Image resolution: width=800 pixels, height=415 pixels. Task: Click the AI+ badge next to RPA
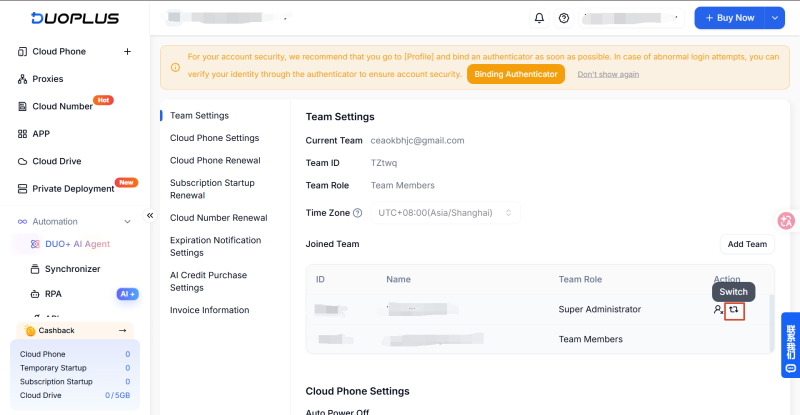[128, 294]
